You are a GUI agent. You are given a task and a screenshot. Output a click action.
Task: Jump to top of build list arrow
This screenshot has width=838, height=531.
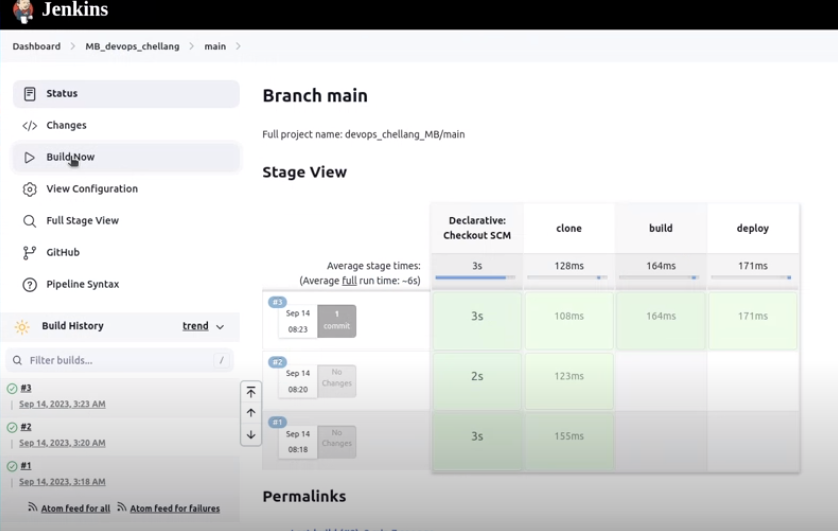tap(251, 393)
